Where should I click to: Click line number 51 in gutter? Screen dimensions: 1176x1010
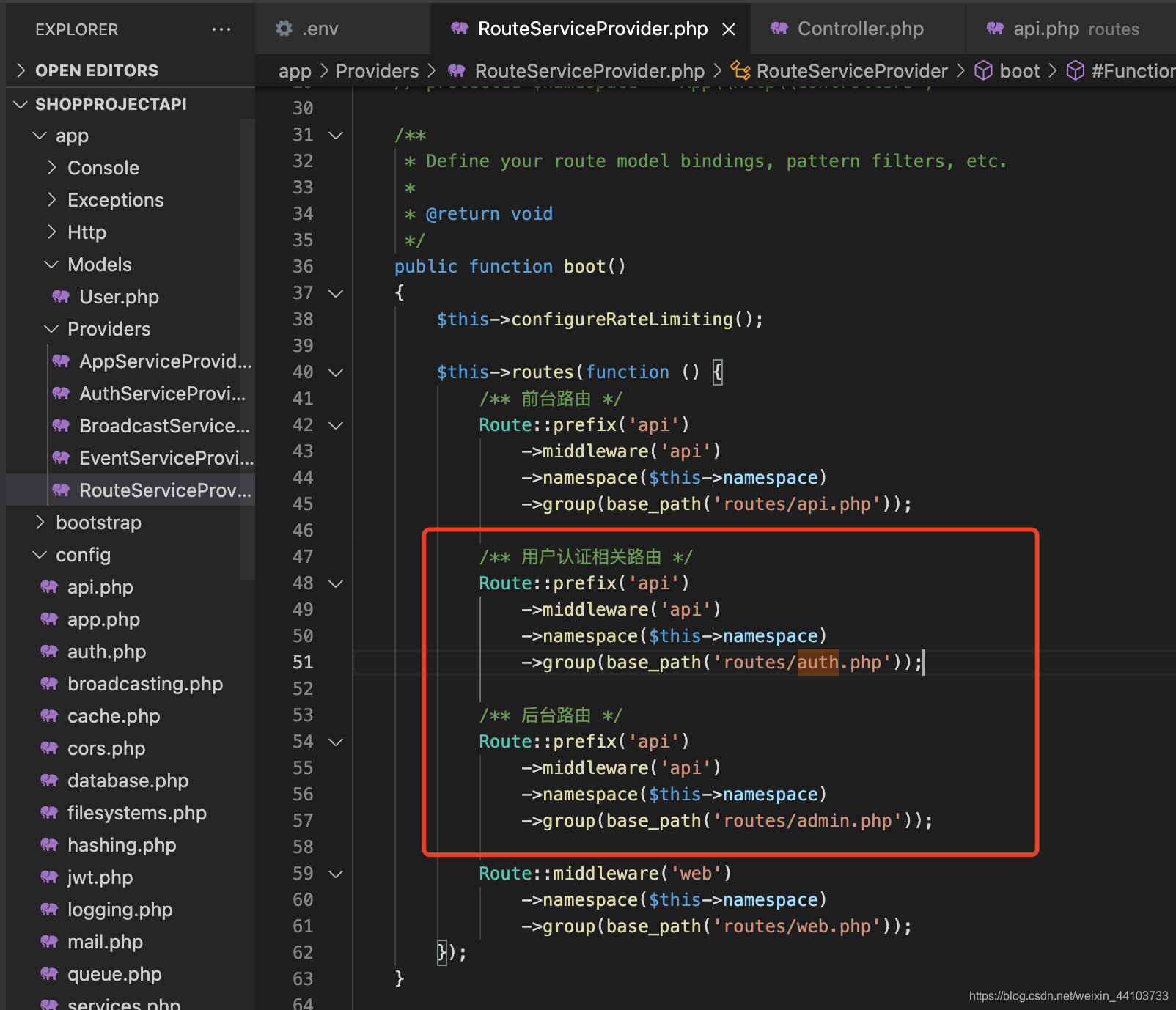click(x=303, y=663)
